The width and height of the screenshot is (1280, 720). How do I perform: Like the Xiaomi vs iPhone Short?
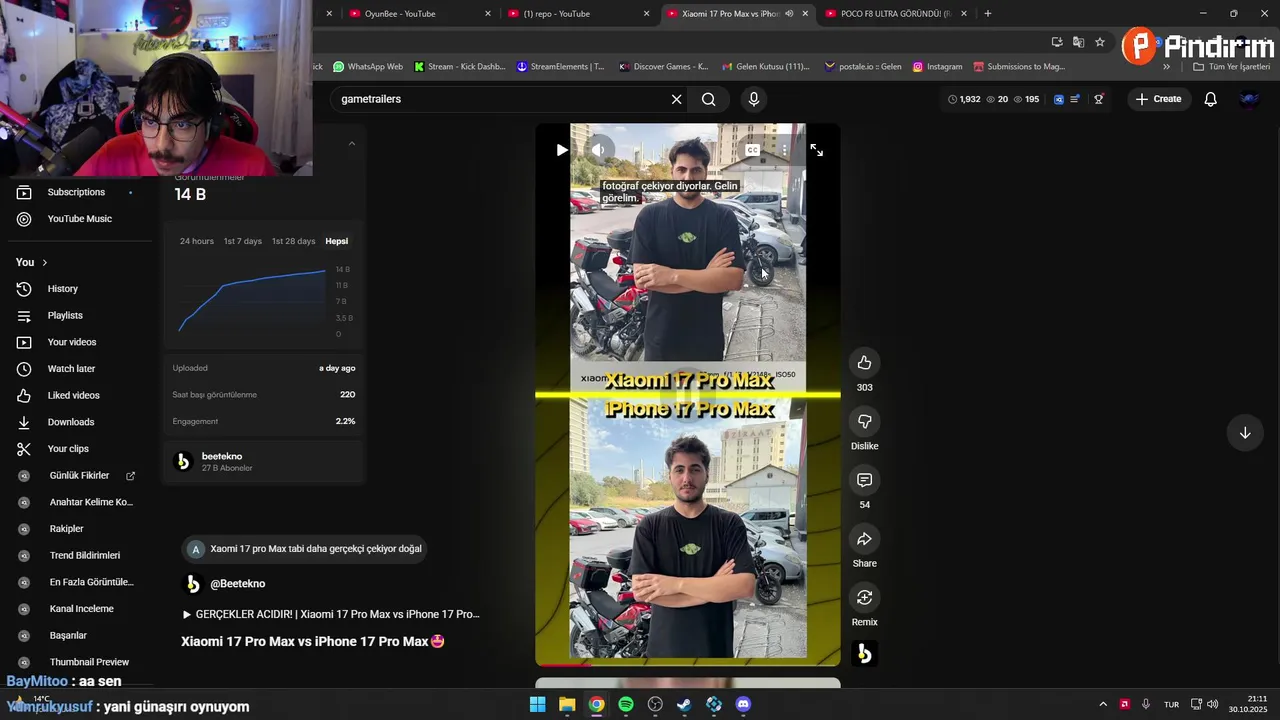point(865,363)
